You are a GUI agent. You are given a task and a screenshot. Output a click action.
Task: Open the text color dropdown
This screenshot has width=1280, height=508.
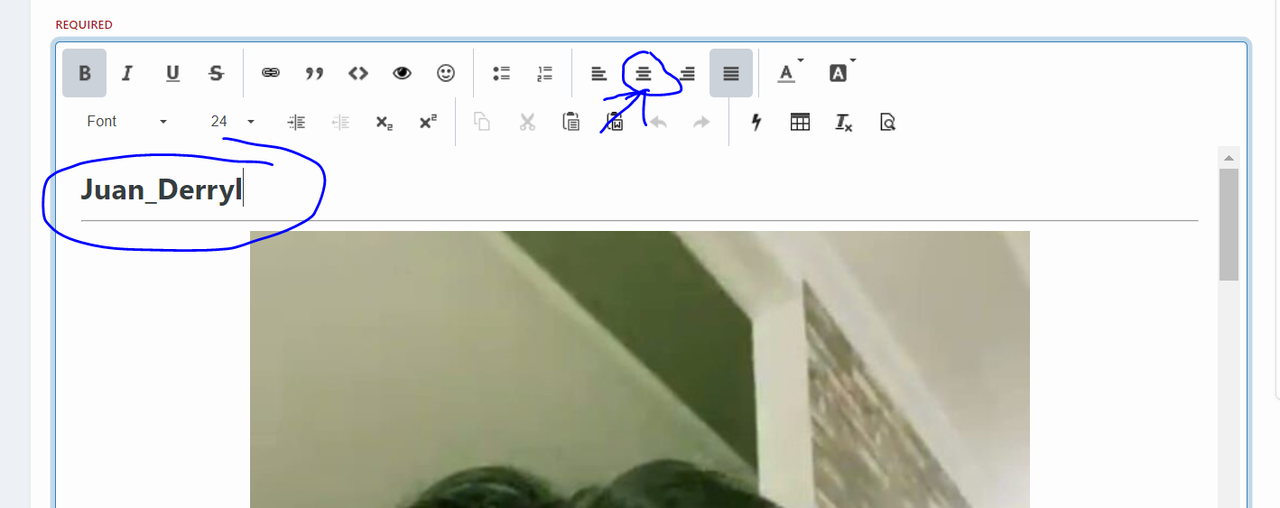(789, 73)
